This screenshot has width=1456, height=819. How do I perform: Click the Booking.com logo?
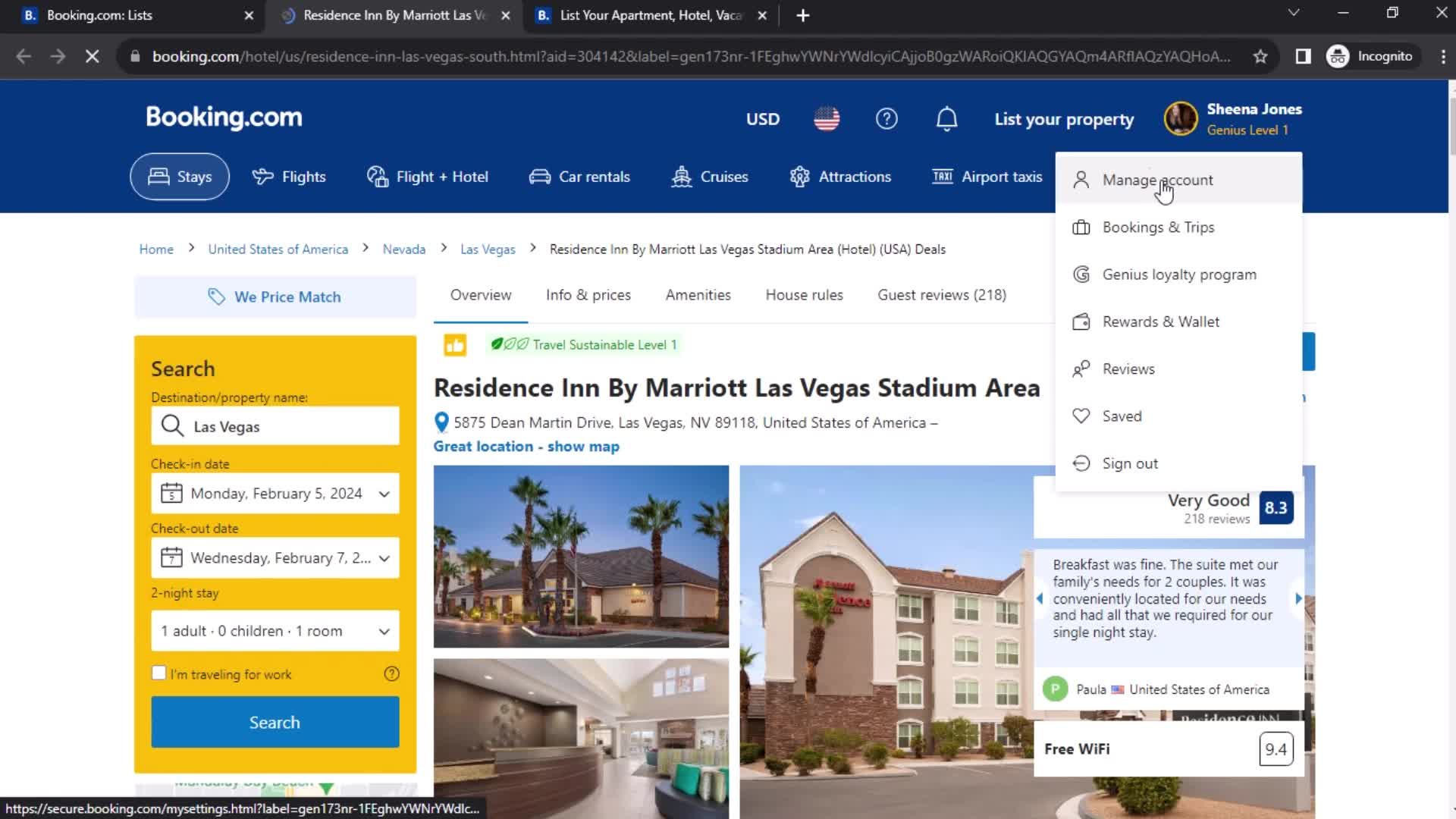point(224,118)
